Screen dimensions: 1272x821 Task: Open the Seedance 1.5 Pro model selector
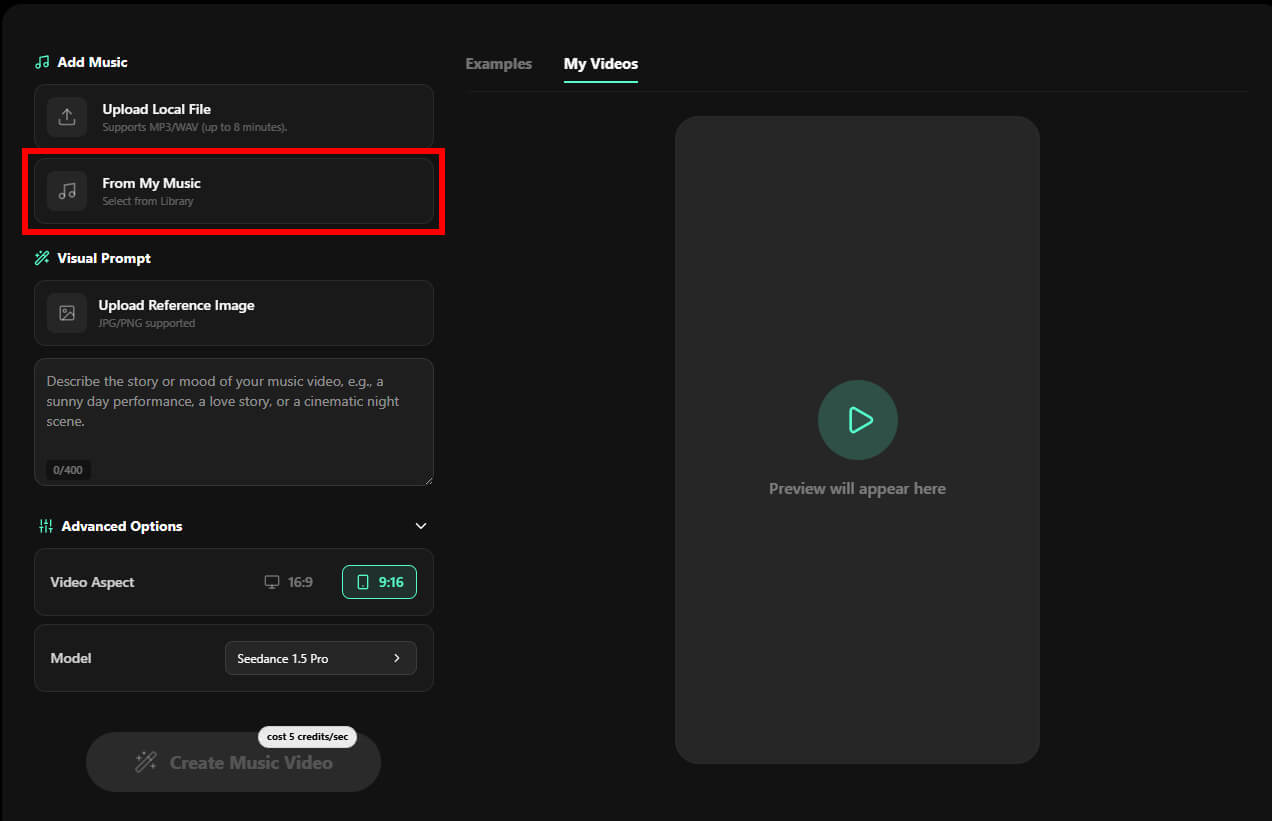point(321,658)
